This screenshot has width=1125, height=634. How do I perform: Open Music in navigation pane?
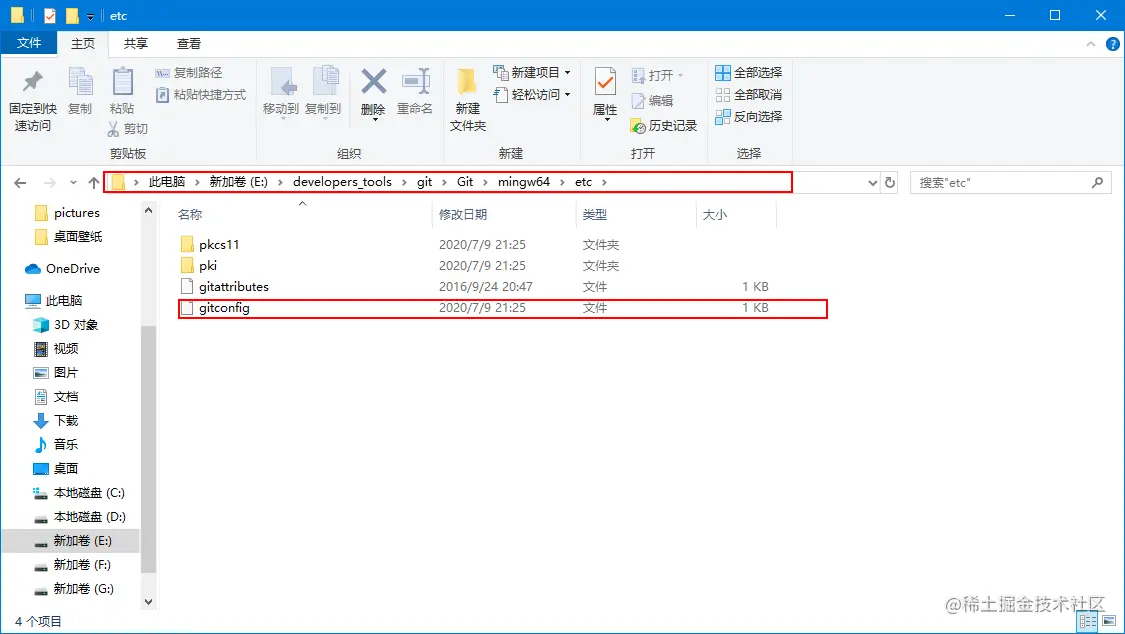click(x=65, y=445)
